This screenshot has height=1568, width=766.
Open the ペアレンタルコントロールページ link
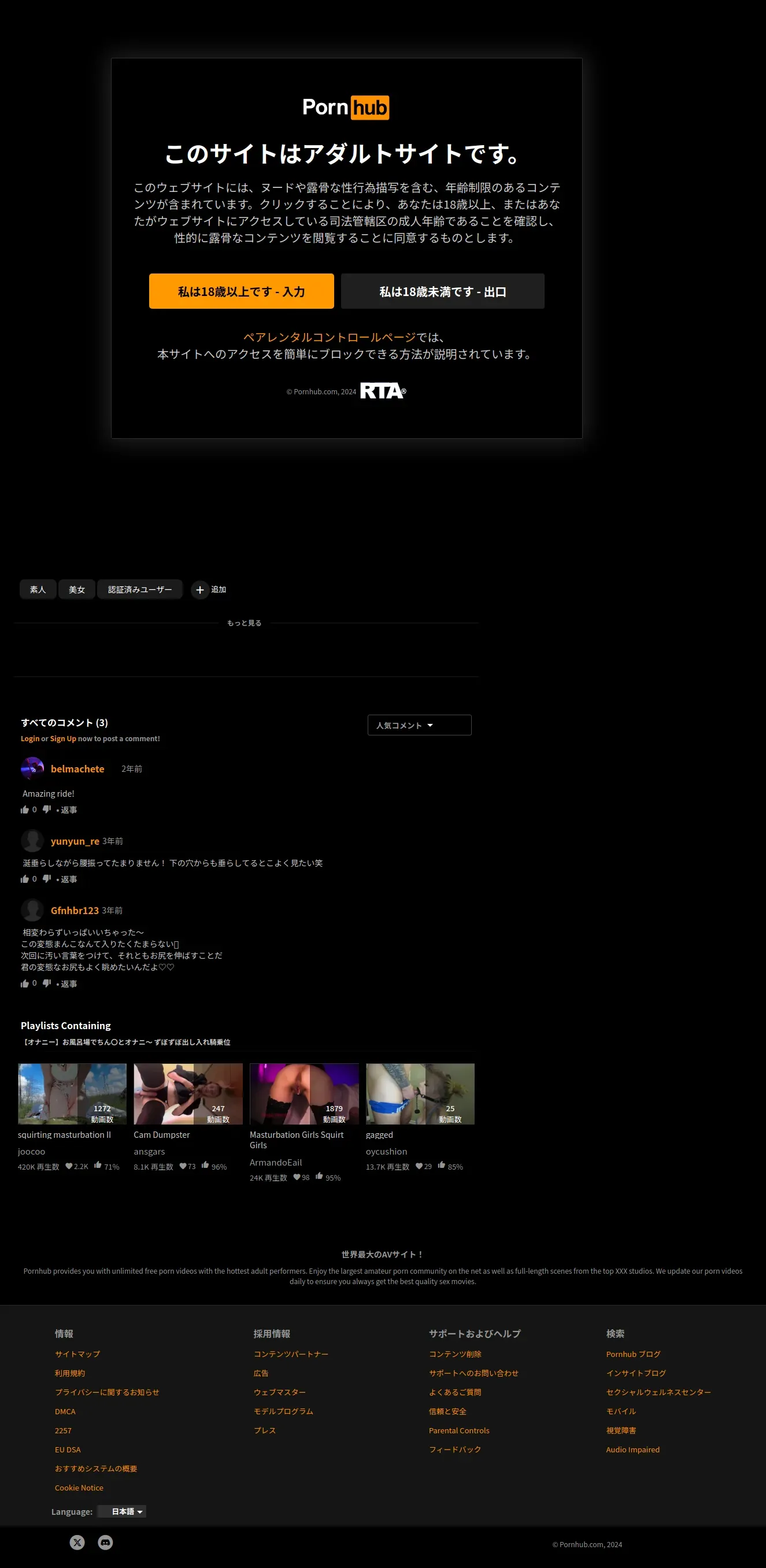point(329,337)
